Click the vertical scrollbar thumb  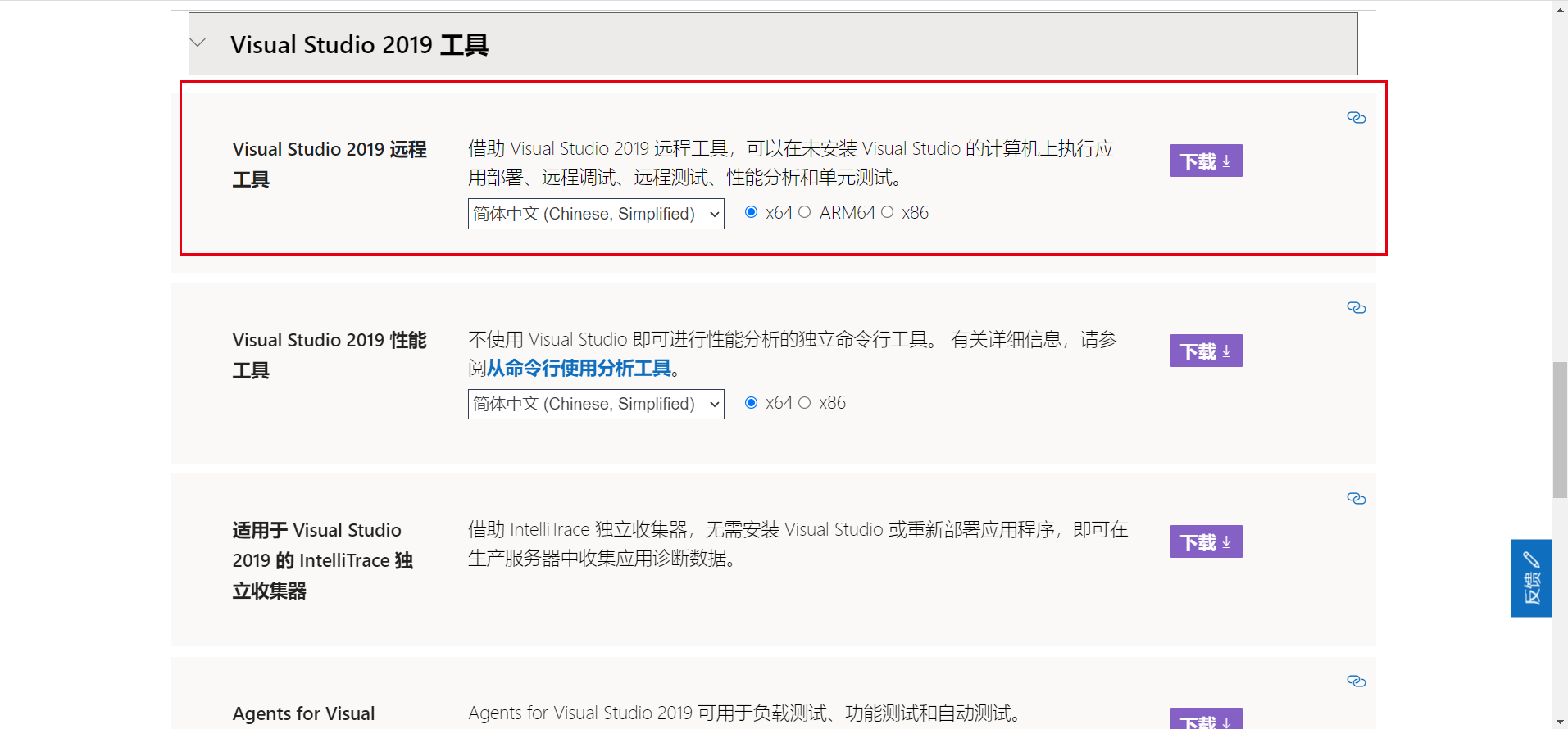(1560, 430)
